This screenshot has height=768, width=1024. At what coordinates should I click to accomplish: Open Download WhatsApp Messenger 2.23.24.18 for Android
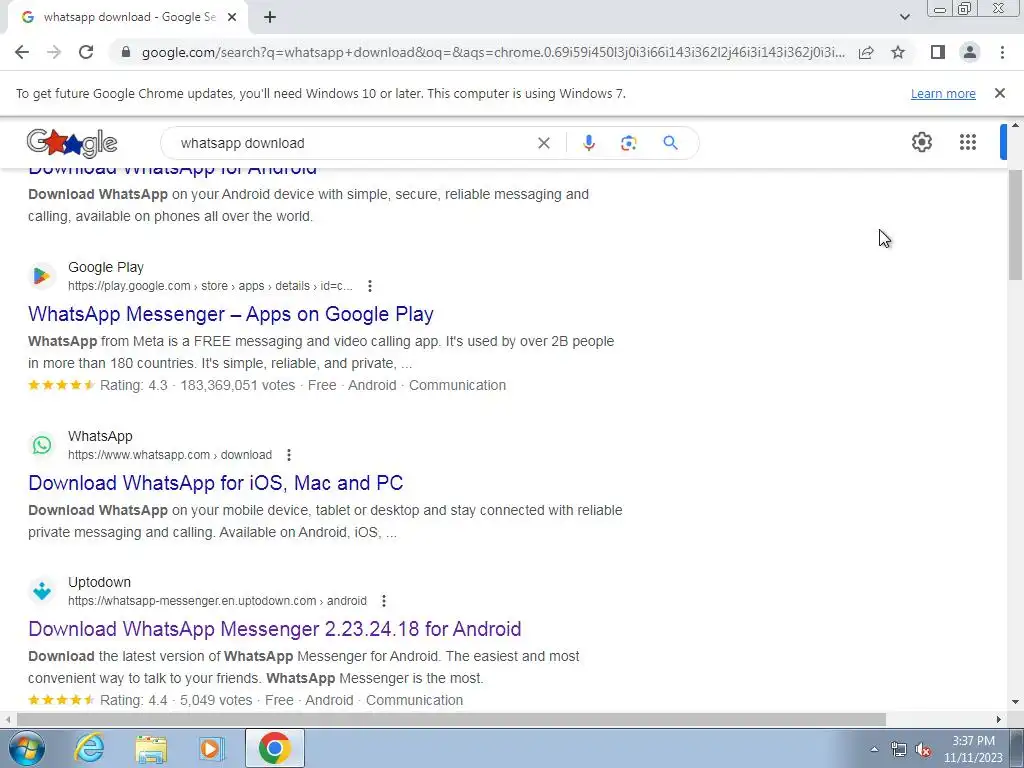pos(274,629)
